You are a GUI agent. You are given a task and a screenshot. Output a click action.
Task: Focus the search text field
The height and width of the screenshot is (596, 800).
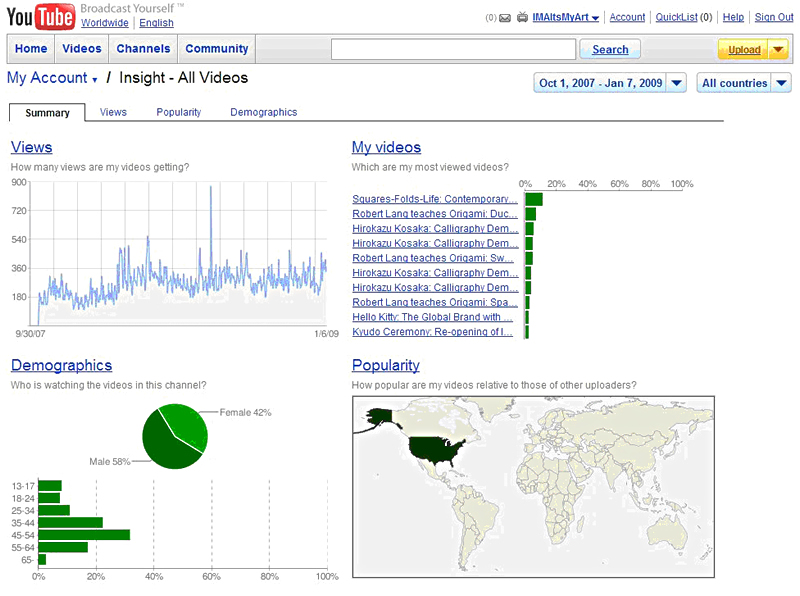(x=453, y=49)
